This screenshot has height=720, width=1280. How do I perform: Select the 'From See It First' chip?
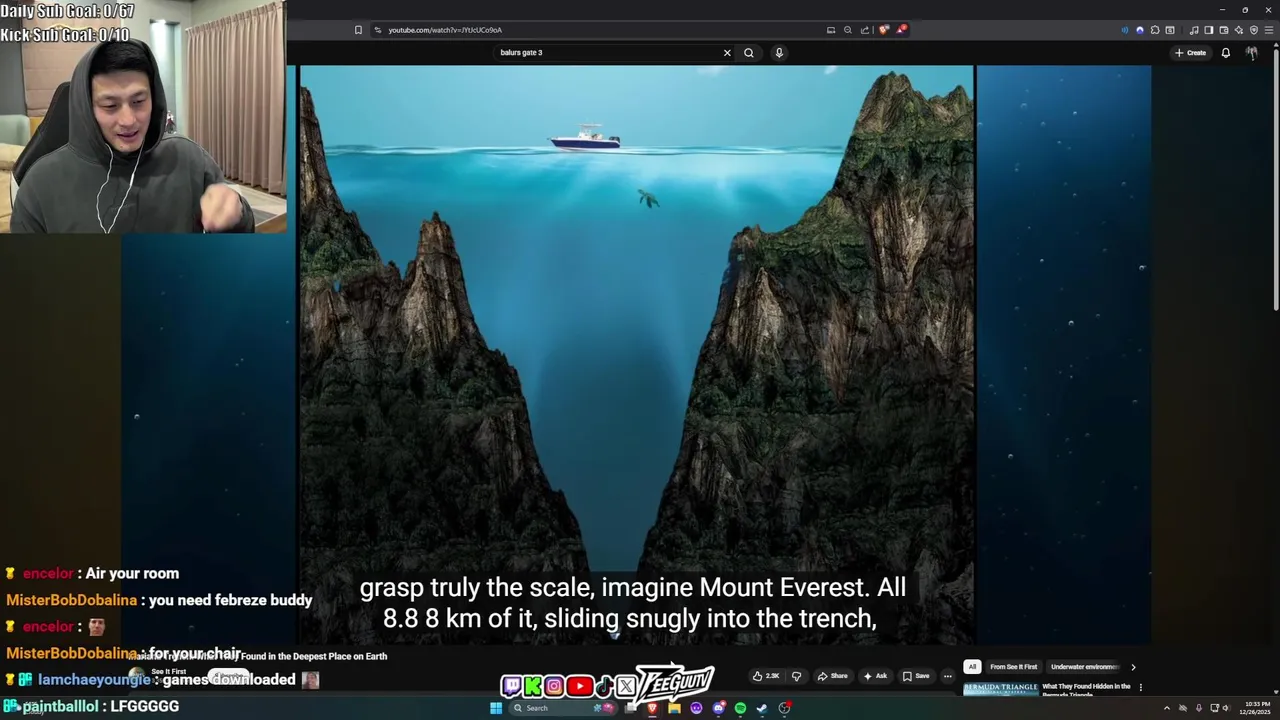(x=1013, y=667)
